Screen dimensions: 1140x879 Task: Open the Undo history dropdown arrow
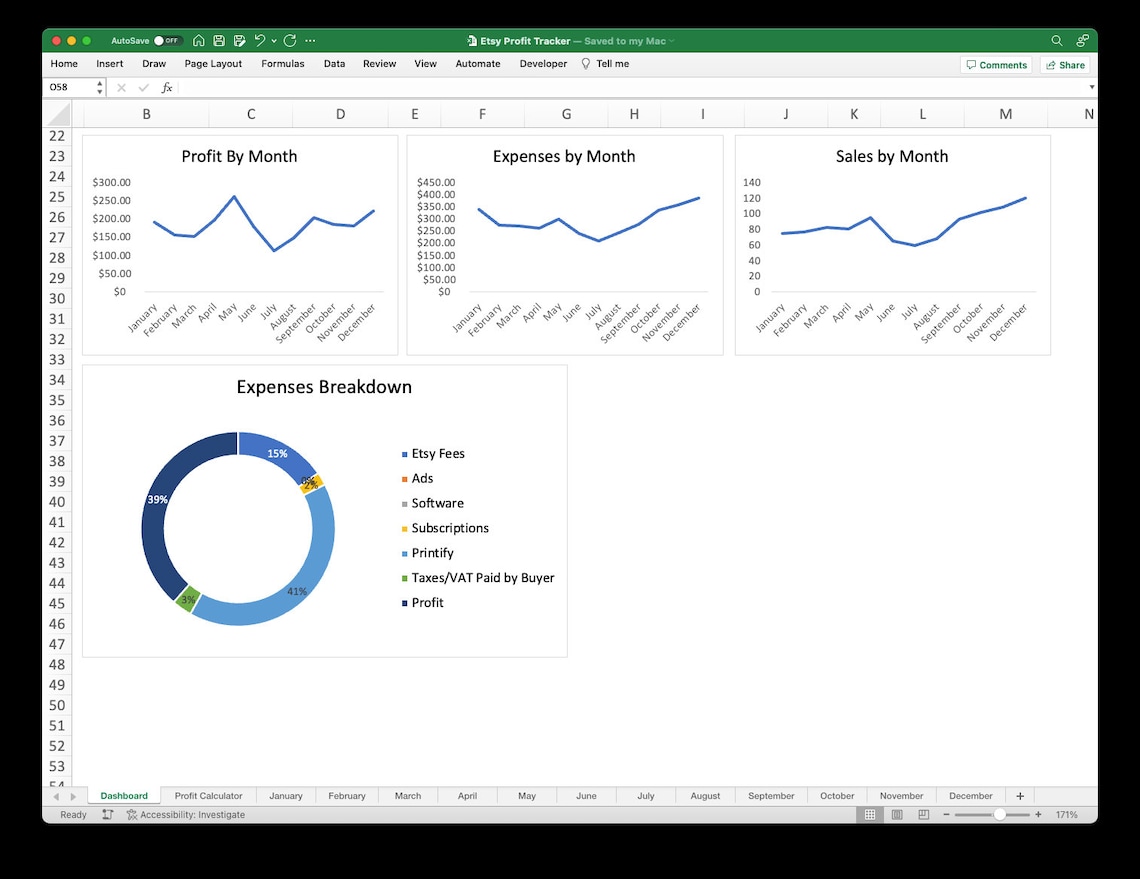pos(274,40)
